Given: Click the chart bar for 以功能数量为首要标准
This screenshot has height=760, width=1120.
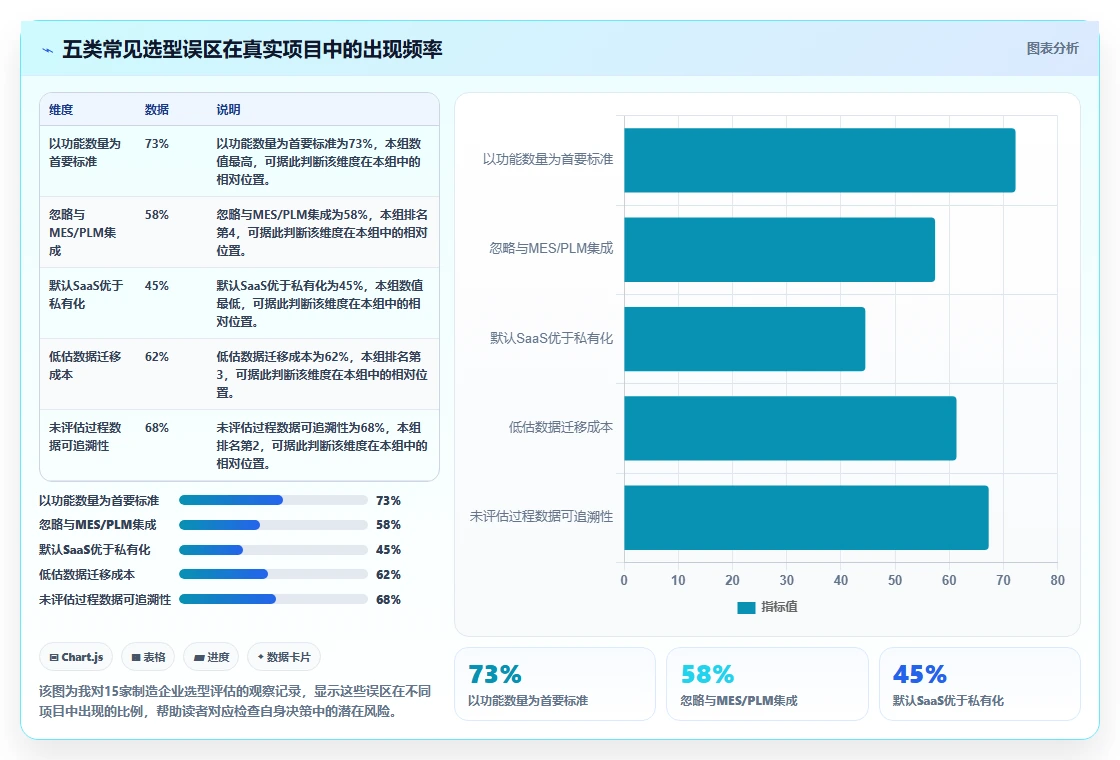Looking at the screenshot, I should coord(819,160).
